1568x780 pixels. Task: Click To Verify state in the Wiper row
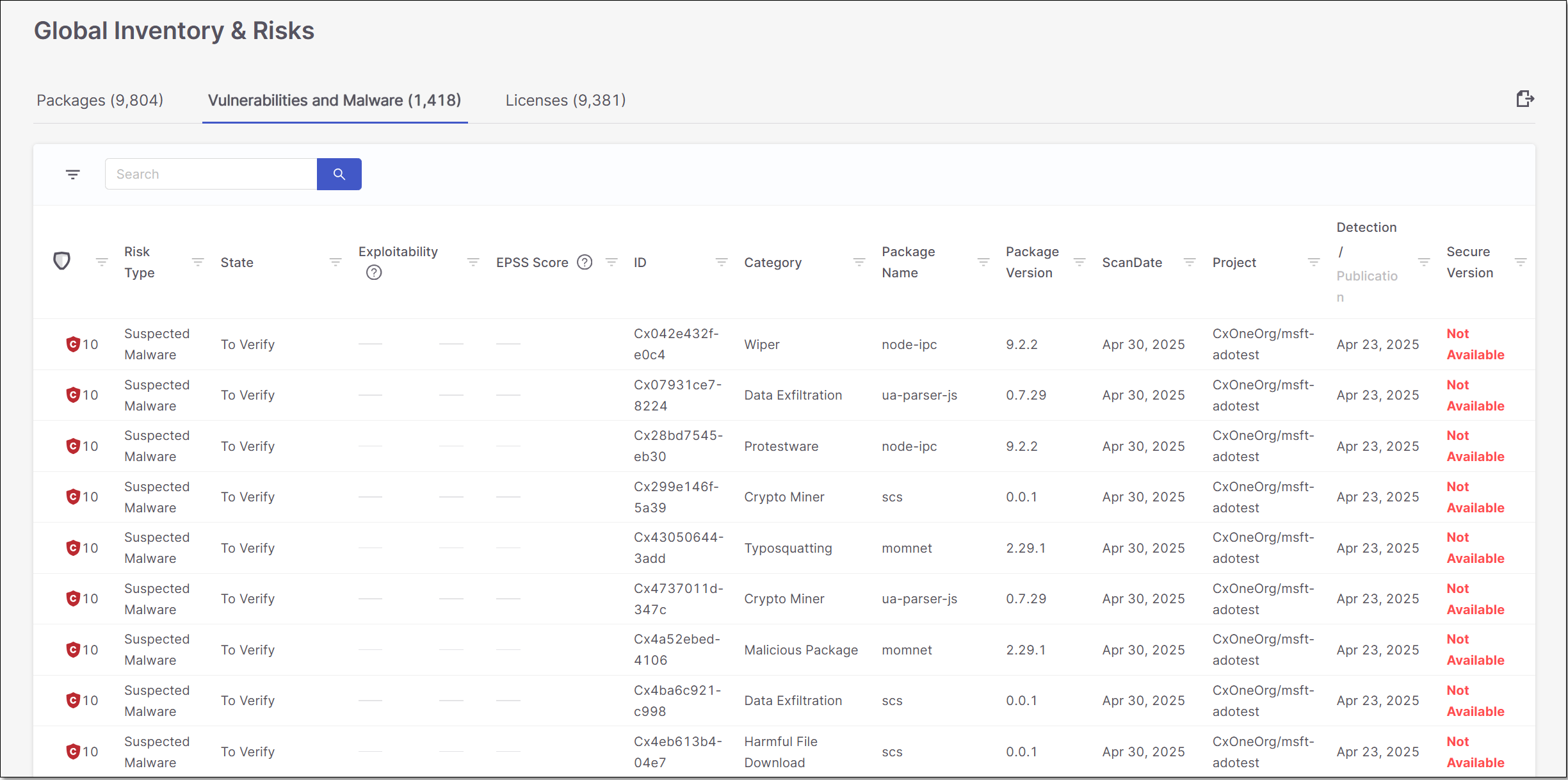(x=248, y=345)
